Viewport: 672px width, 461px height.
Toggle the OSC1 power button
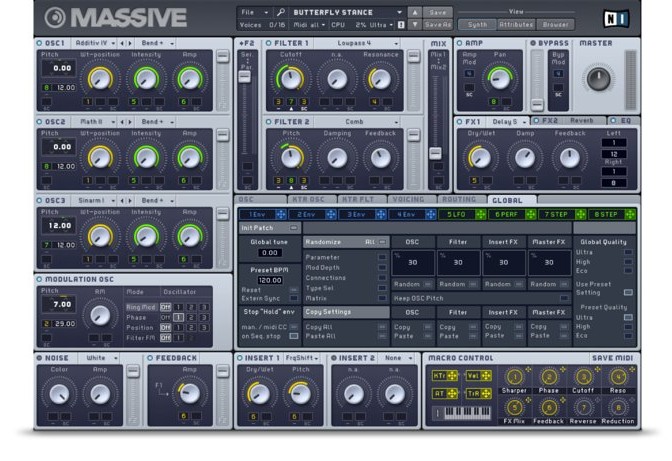click(39, 43)
